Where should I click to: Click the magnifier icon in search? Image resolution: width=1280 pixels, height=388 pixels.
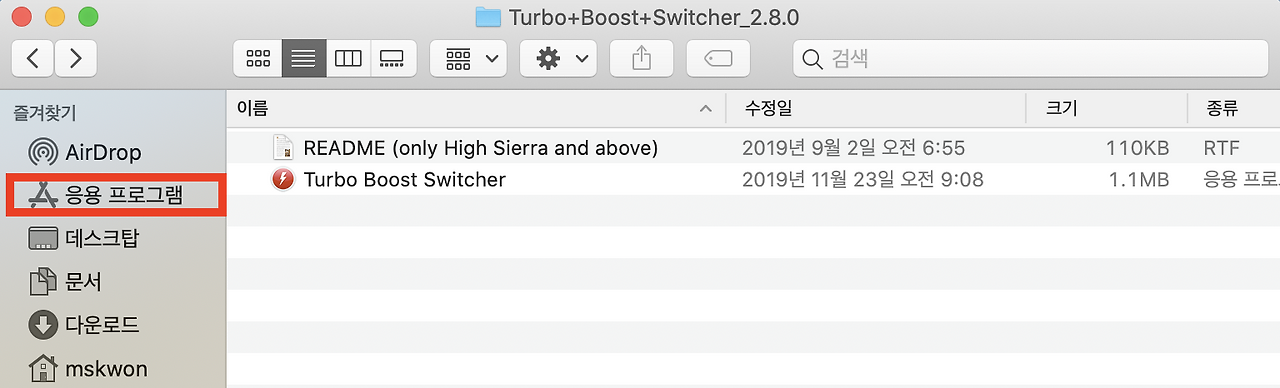(813, 59)
